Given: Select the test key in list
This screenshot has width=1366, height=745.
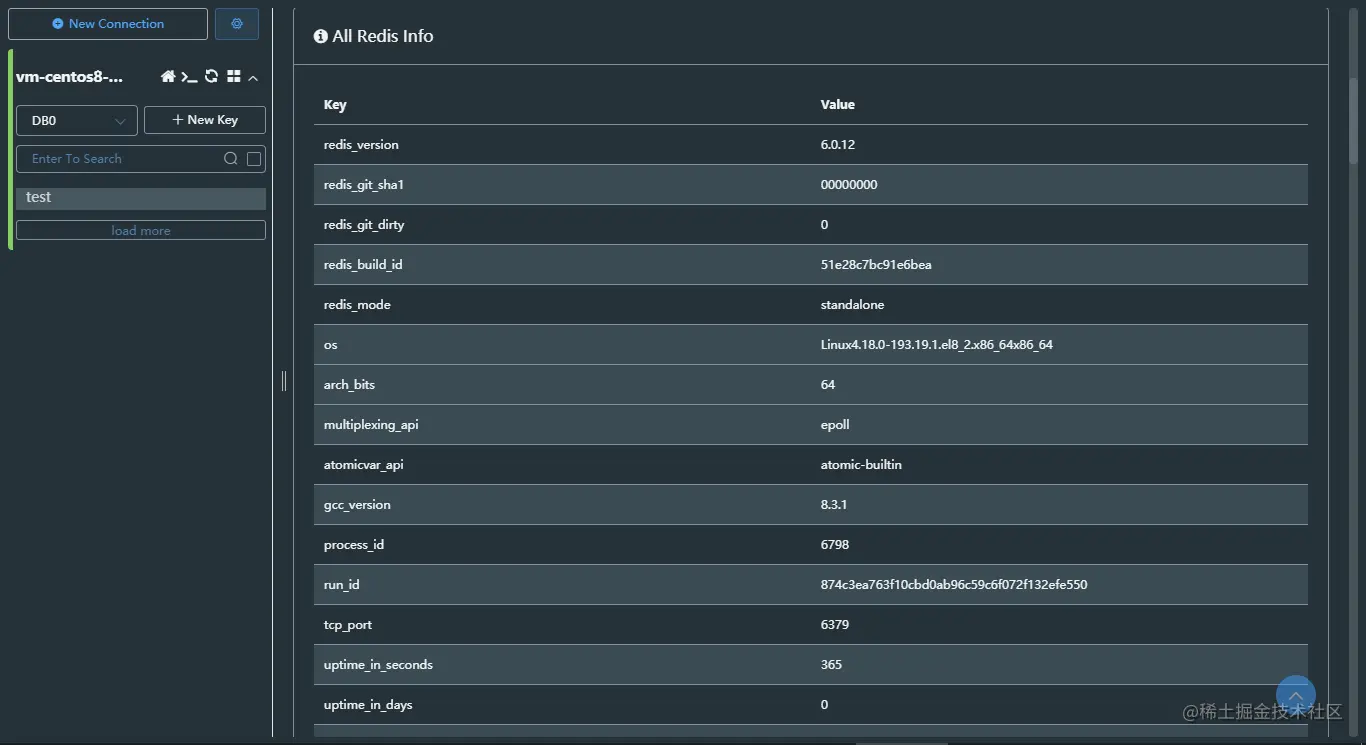Looking at the screenshot, I should tap(140, 198).
